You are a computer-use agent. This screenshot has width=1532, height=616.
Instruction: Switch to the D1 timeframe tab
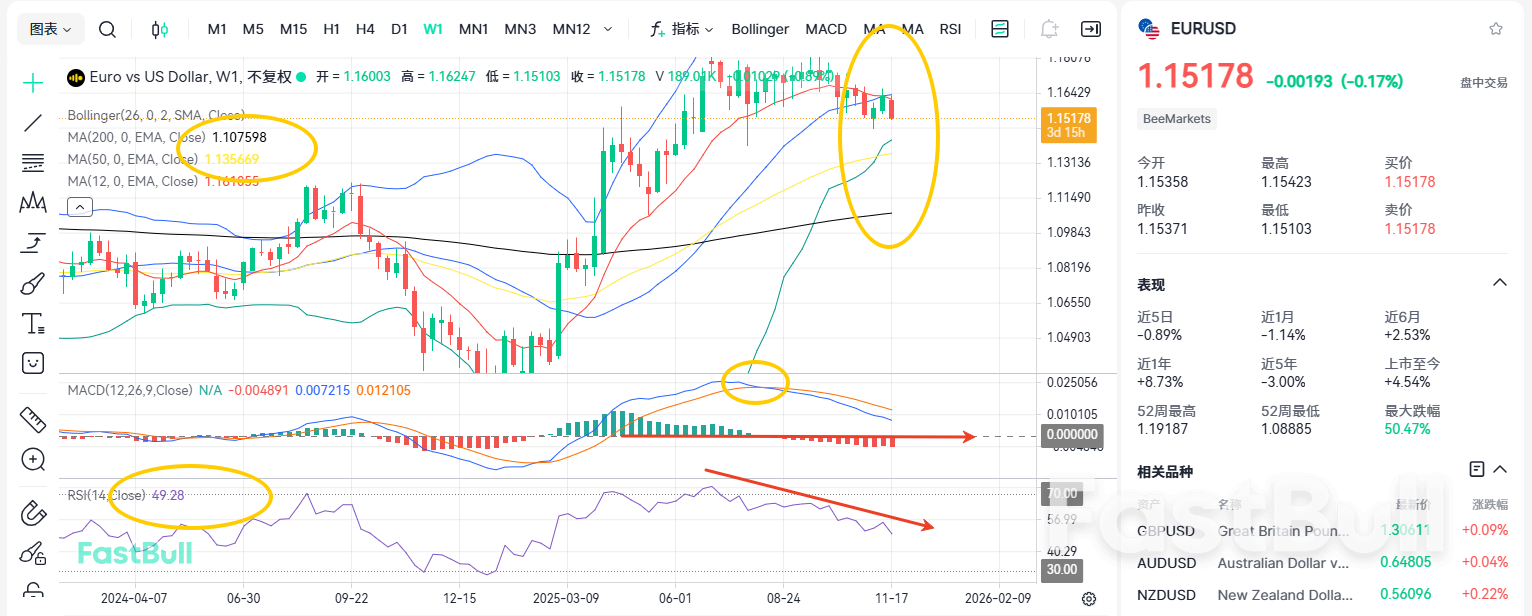(399, 29)
